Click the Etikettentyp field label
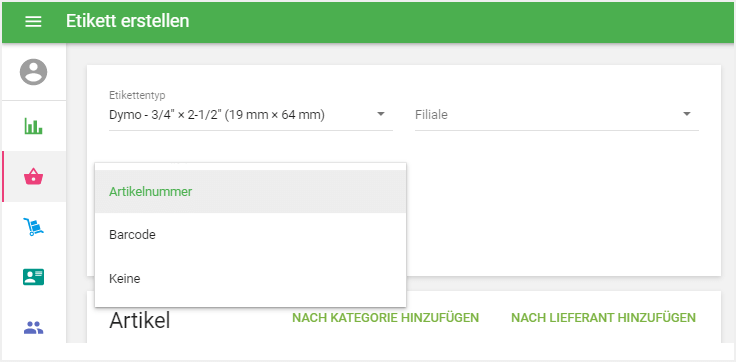The image size is (736, 362). click(137, 95)
